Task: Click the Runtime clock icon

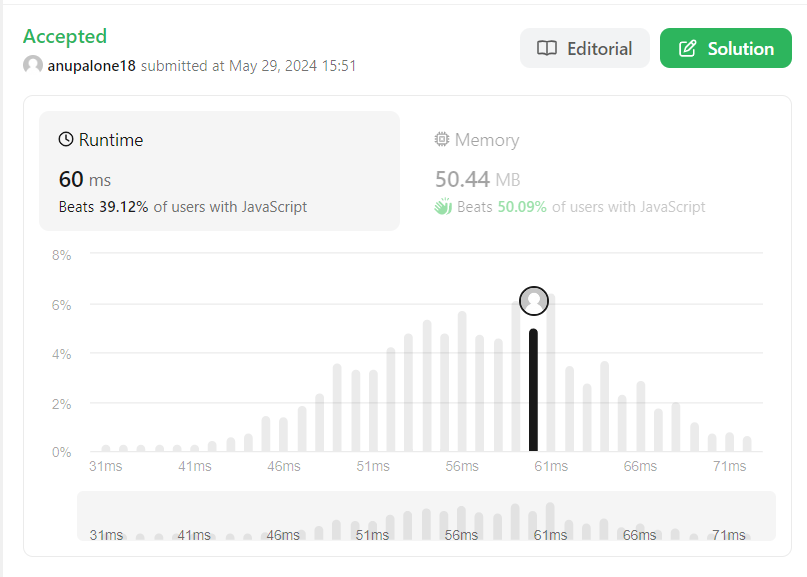Action: click(x=66, y=139)
